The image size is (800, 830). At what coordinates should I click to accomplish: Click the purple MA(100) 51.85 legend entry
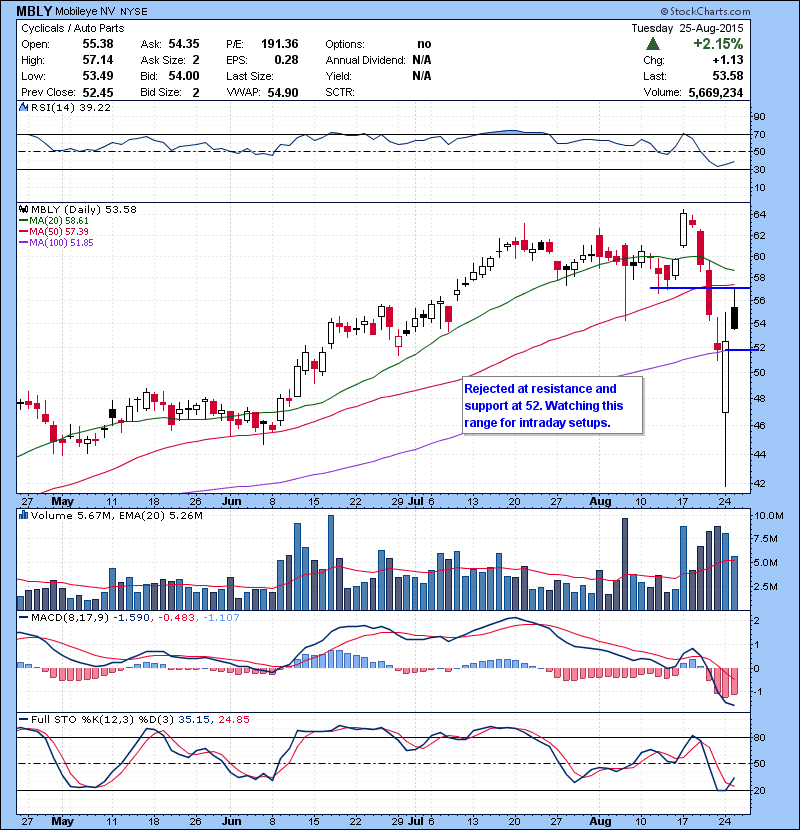point(56,243)
